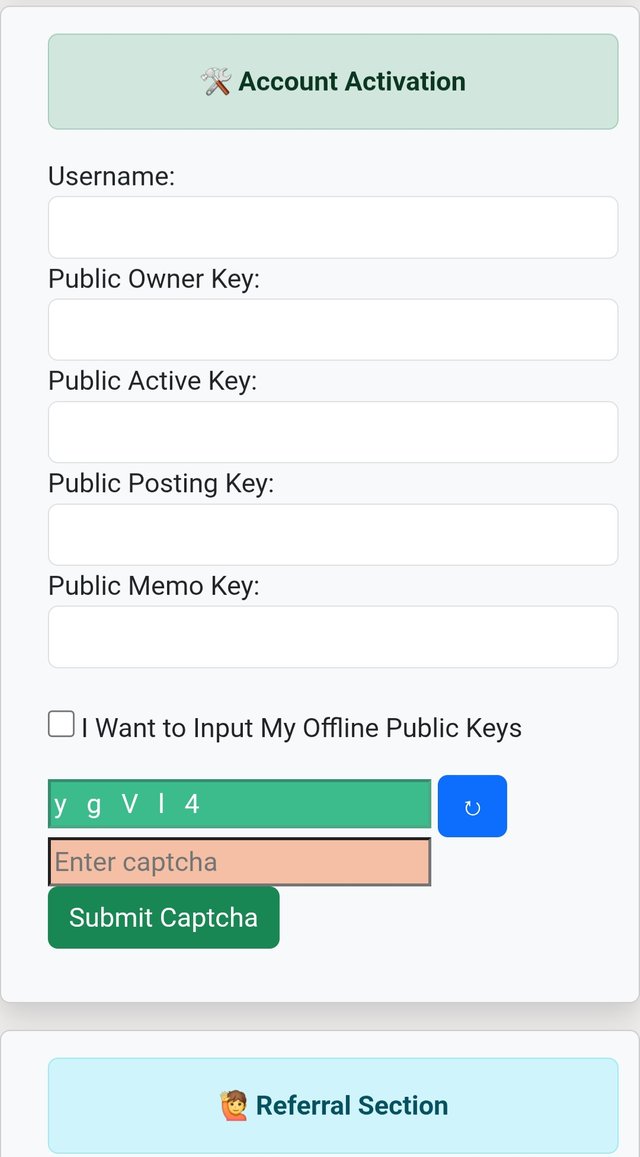Focus the Public Memo Key field
This screenshot has height=1157, width=640.
point(333,637)
